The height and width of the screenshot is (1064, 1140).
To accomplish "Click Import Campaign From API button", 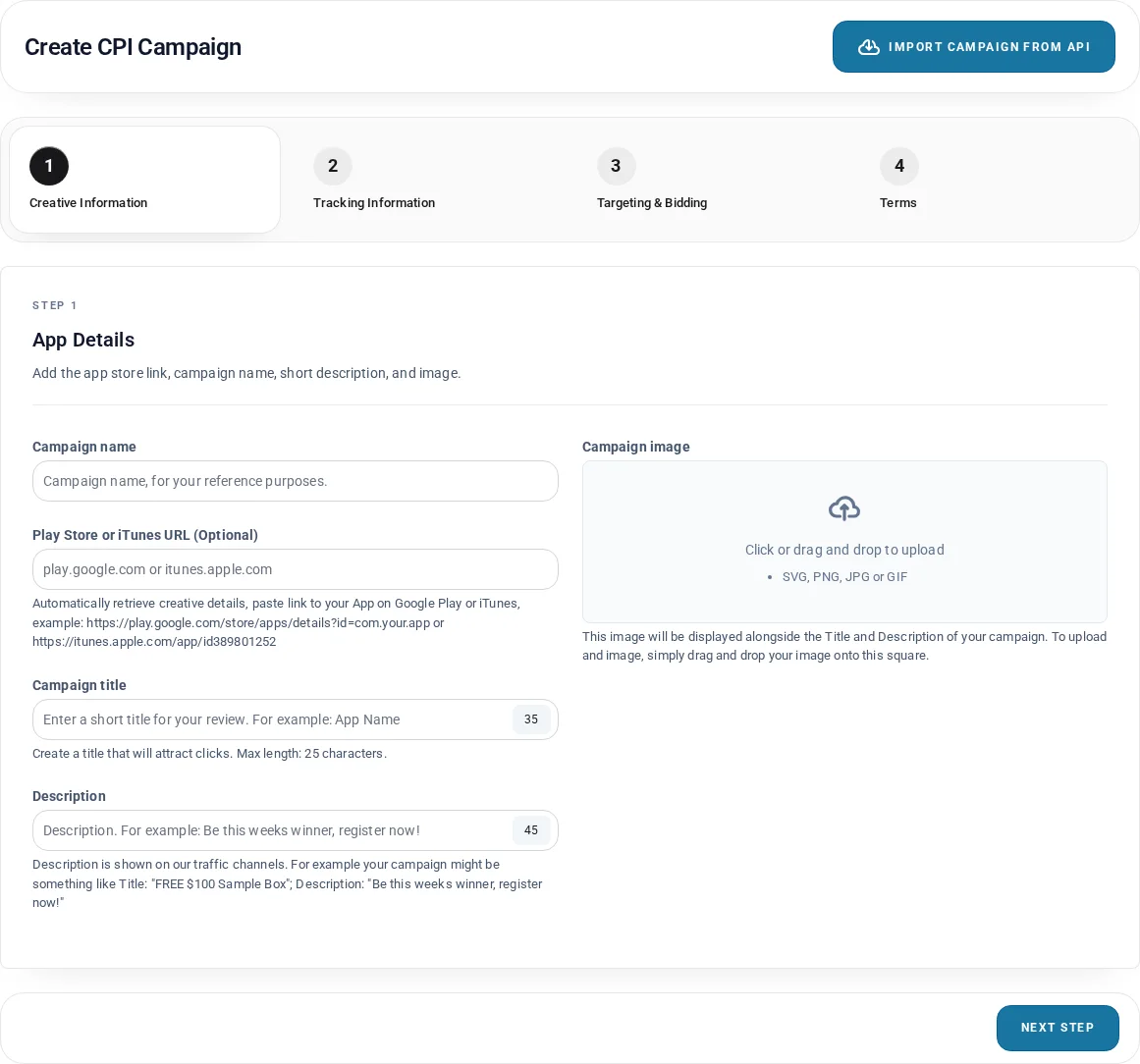I will 973,46.
